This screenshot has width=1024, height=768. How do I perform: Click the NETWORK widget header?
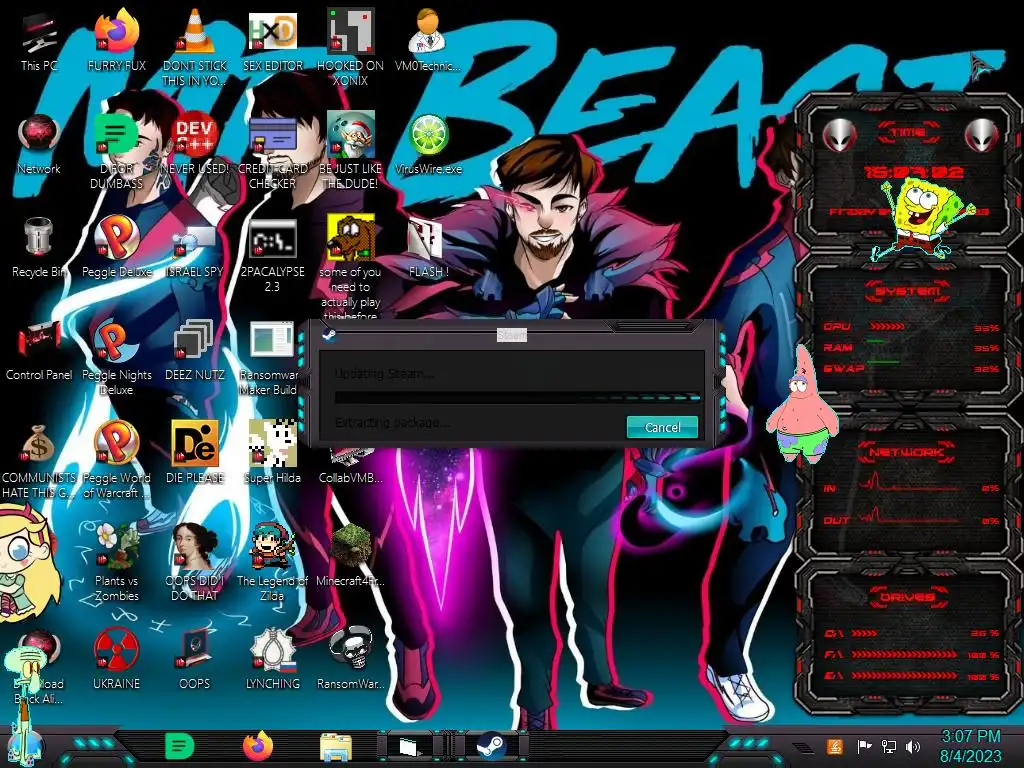907,451
